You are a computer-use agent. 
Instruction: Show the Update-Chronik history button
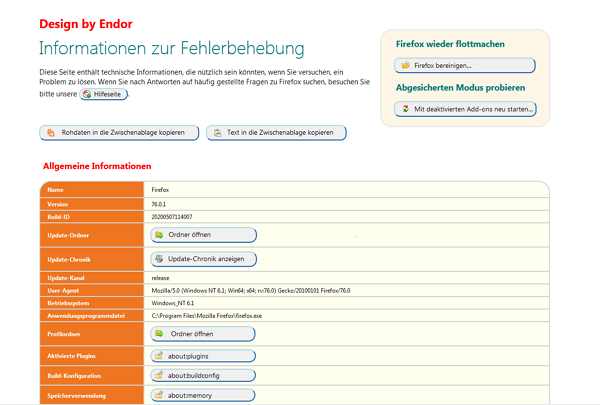tap(203, 259)
